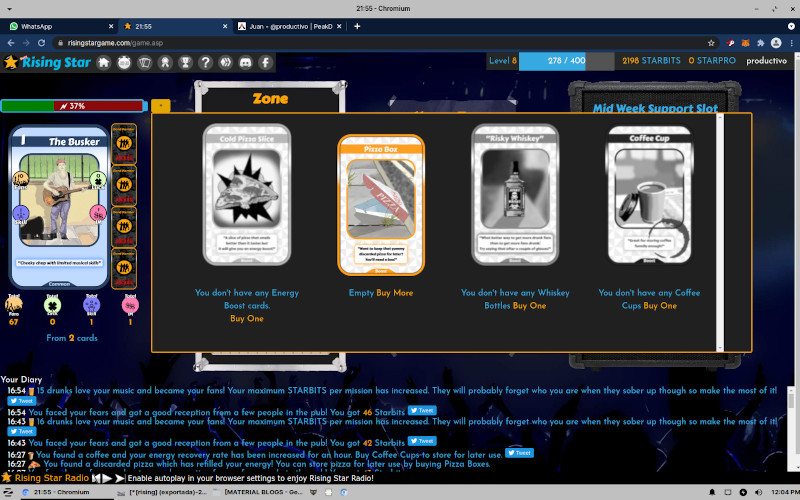Screen dimensions: 800x500
Task: Reload the page
Action: click(41, 43)
